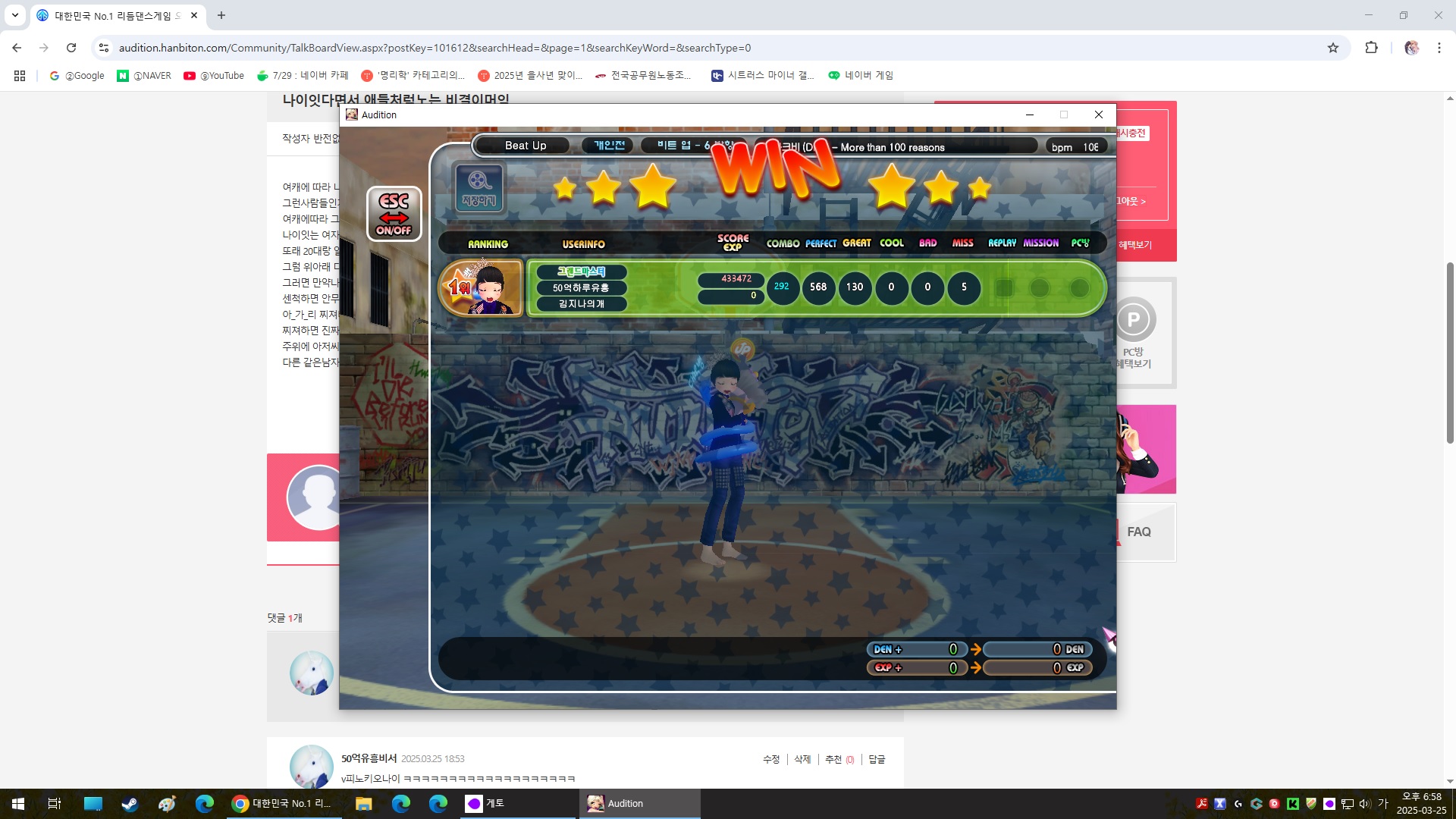The height and width of the screenshot is (819, 1456).
Task: Open the Chrome three-dot menu
Action: coord(1439,48)
